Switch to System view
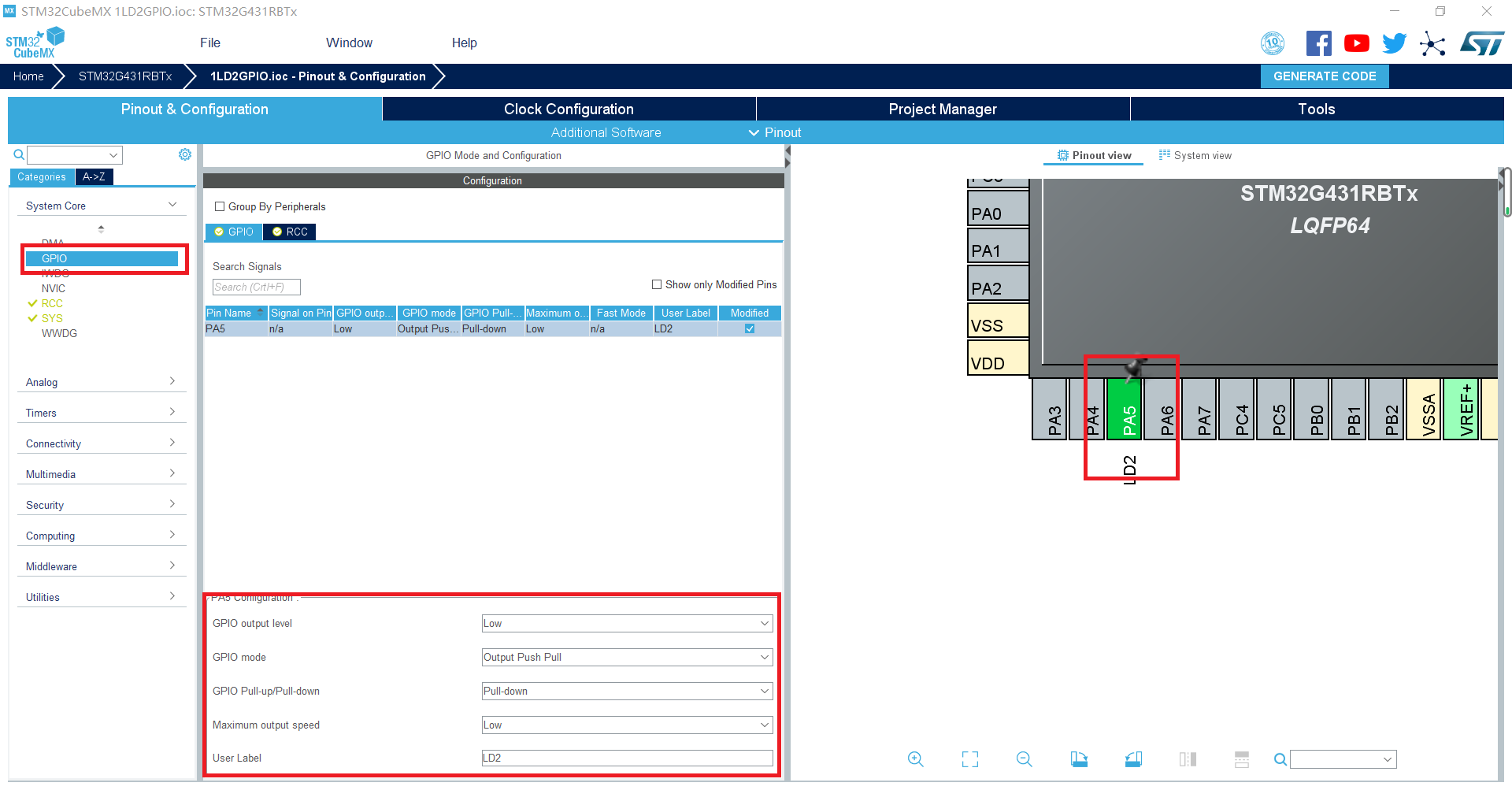 tap(1195, 155)
